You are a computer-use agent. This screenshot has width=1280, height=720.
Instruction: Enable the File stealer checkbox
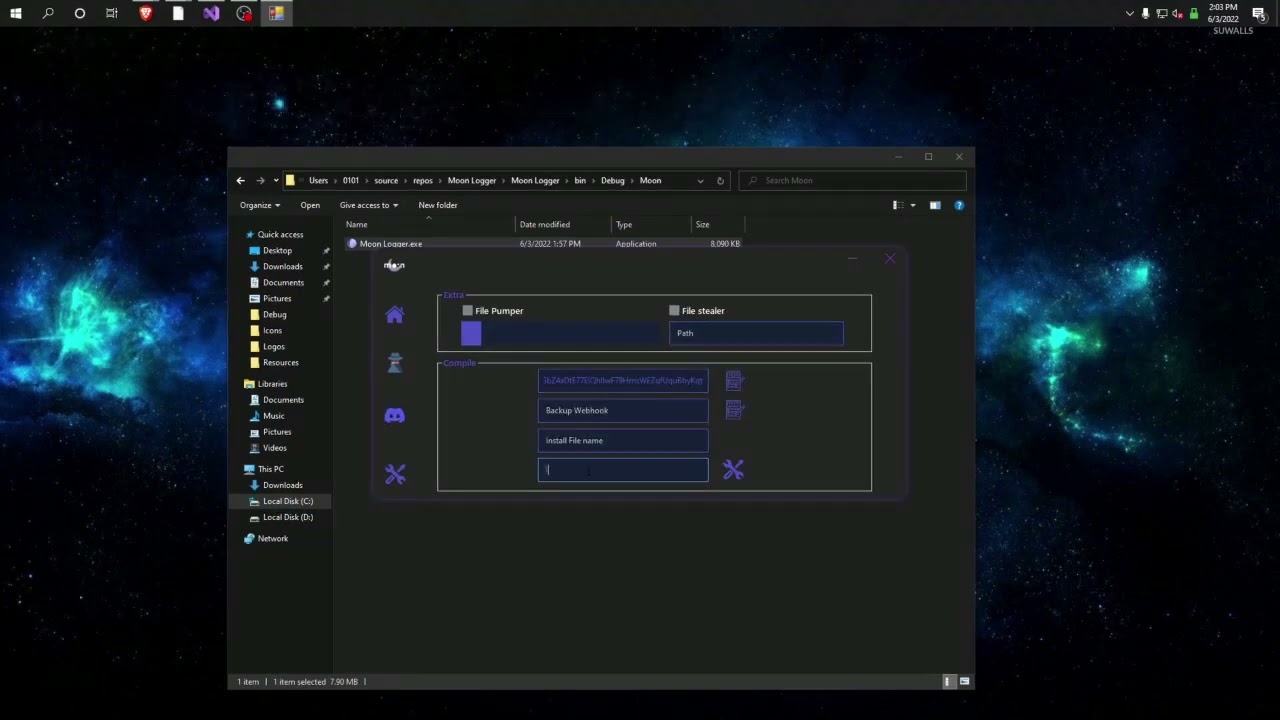[674, 311]
